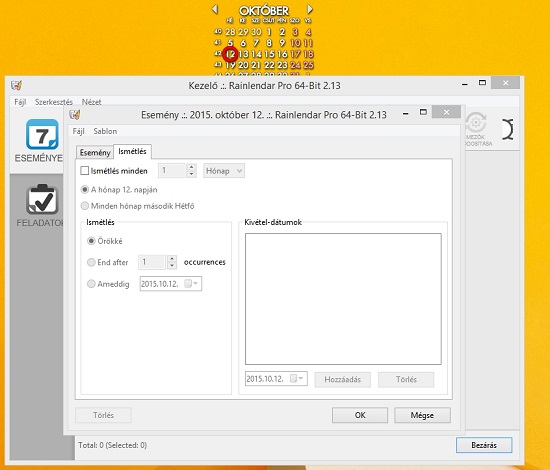This screenshot has width=550, height=470.
Task: Click the Rainlendar icon in Kezelő window title
Action: click(16, 85)
